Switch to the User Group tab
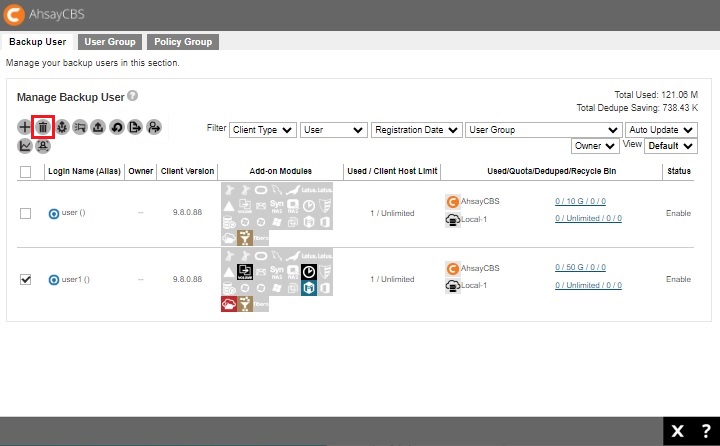 (110, 42)
